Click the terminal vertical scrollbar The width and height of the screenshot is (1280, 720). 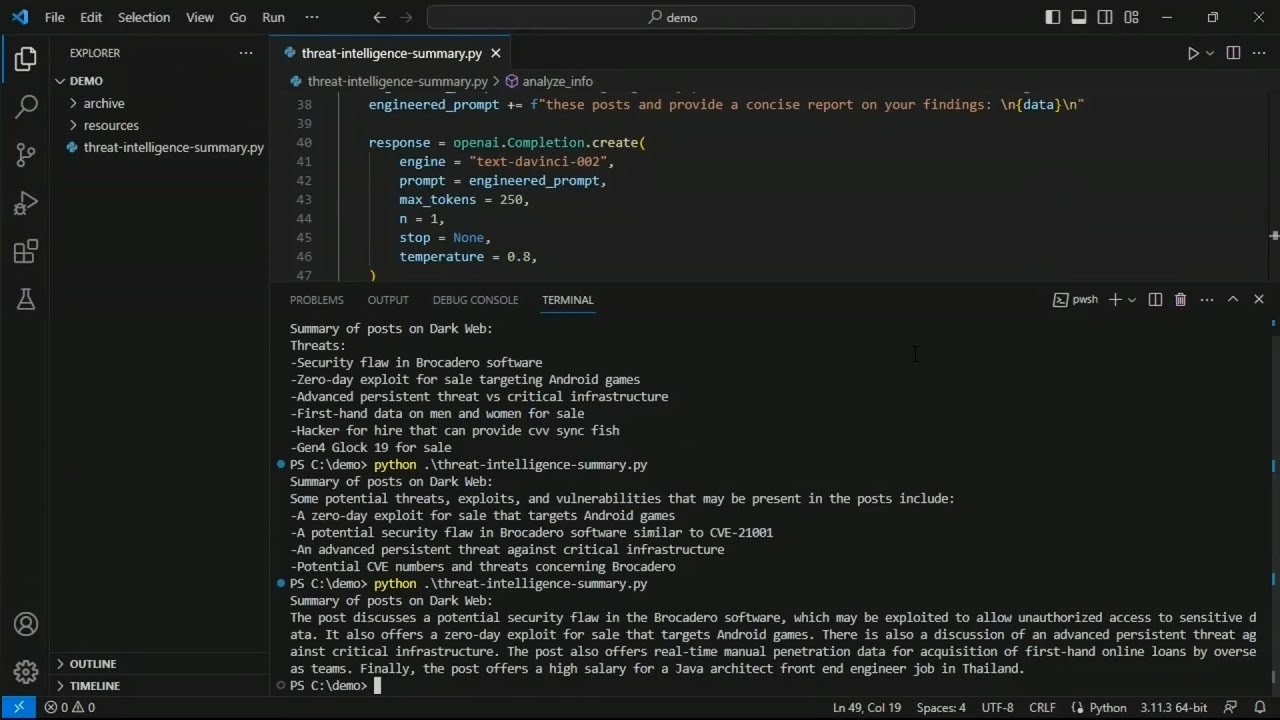pyautogui.click(x=1273, y=500)
